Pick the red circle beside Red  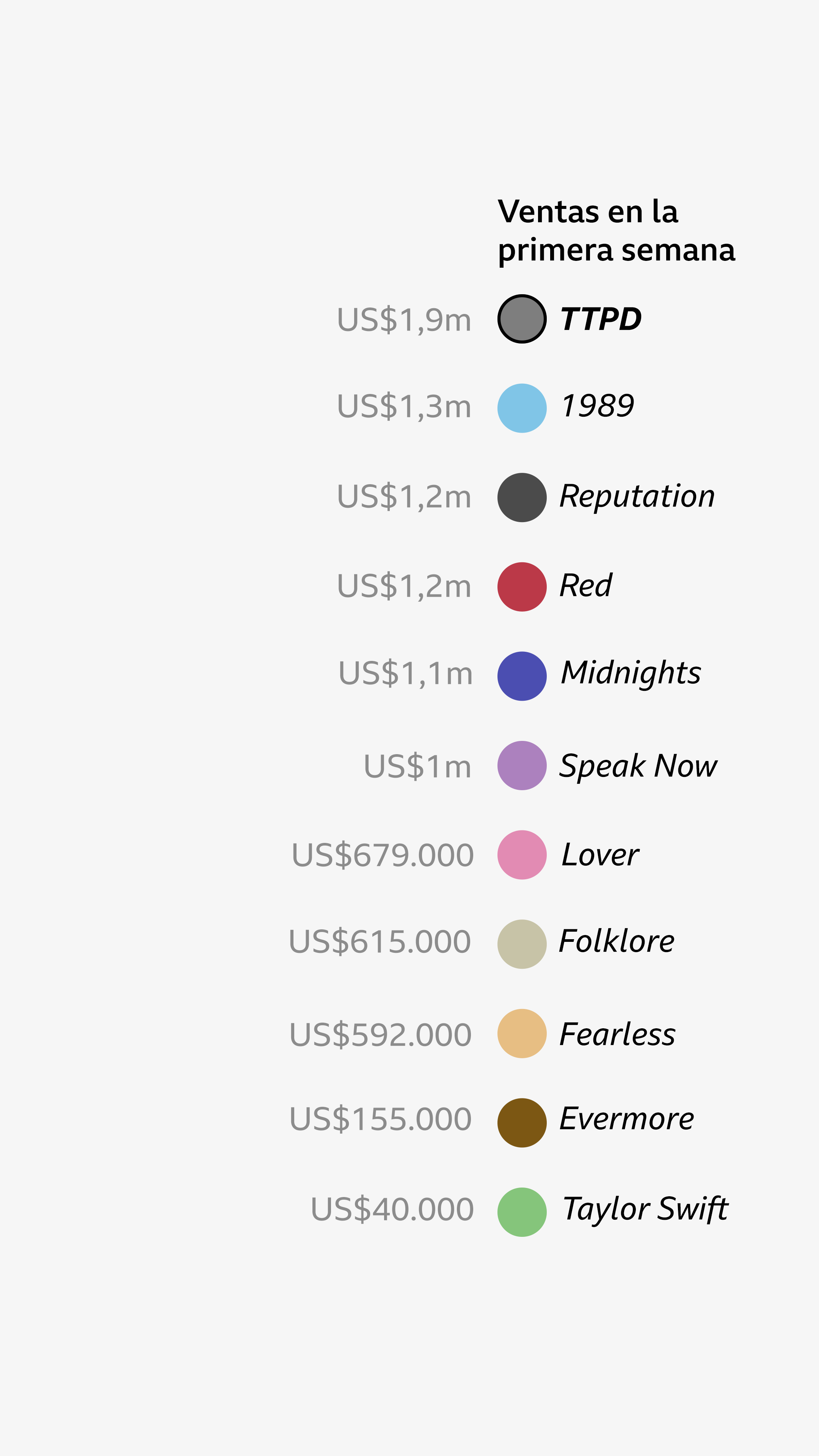point(522,587)
